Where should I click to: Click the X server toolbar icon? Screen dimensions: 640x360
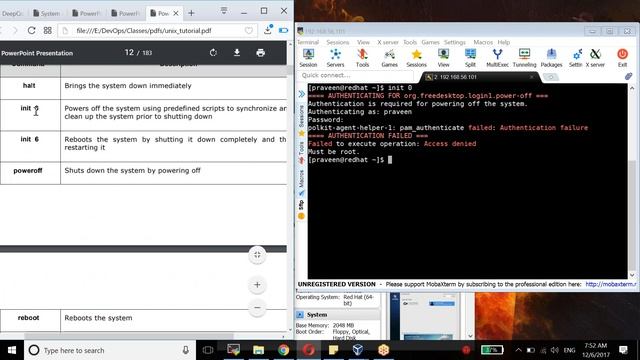[596, 58]
